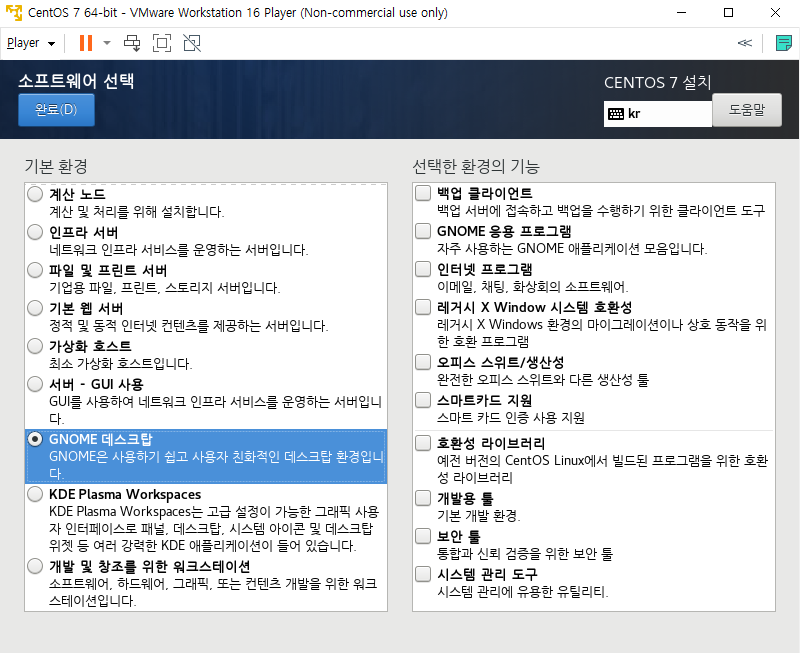
Task: Select the GNOME 데스크탑 radio button
Action: [x=35, y=439]
